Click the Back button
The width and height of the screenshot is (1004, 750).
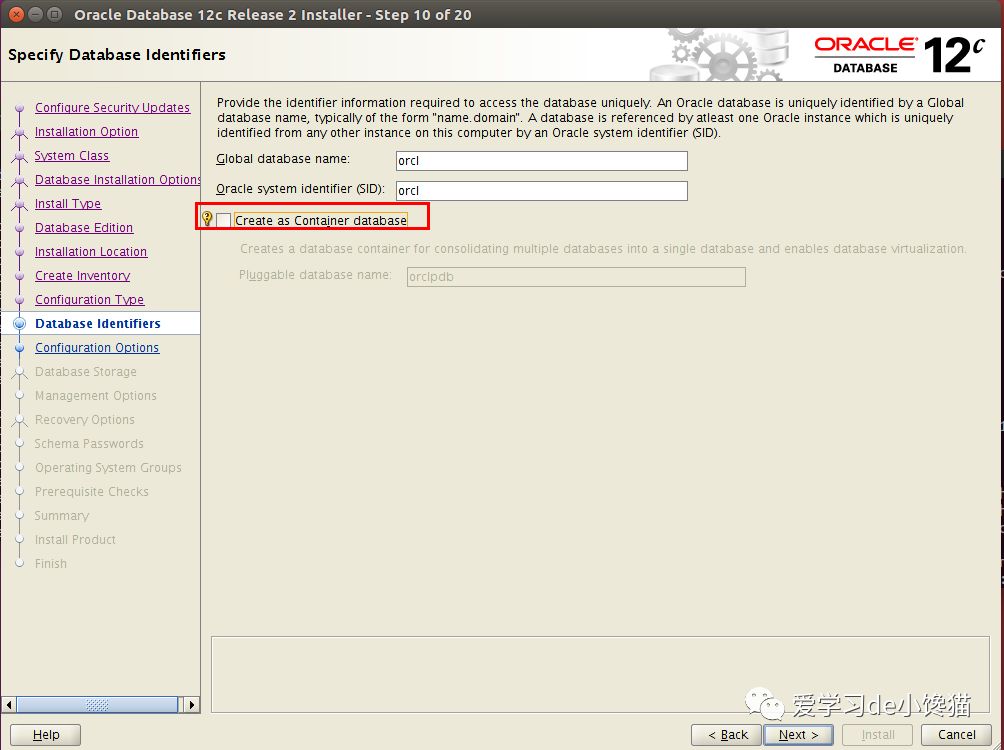(726, 735)
